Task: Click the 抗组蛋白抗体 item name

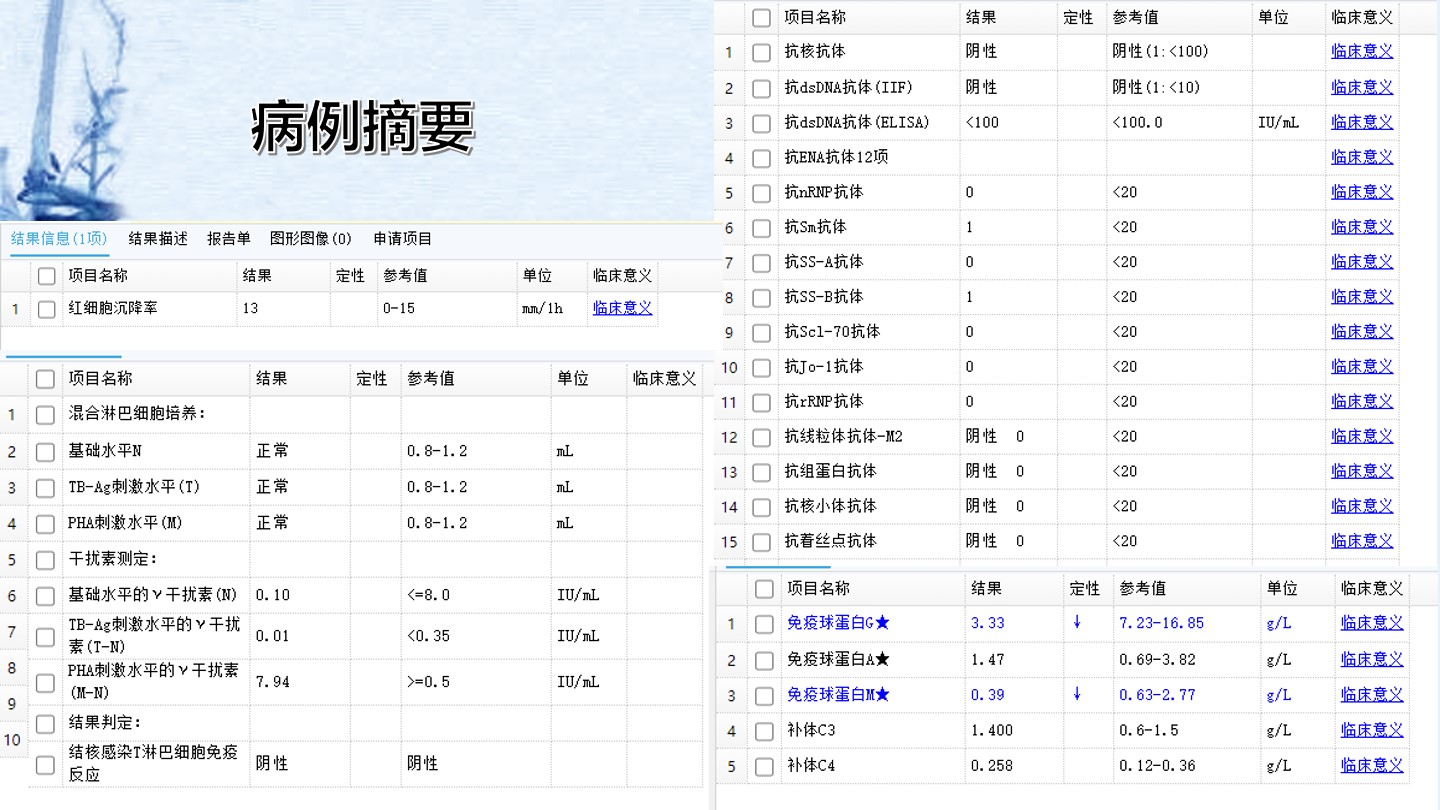Action: [831, 471]
